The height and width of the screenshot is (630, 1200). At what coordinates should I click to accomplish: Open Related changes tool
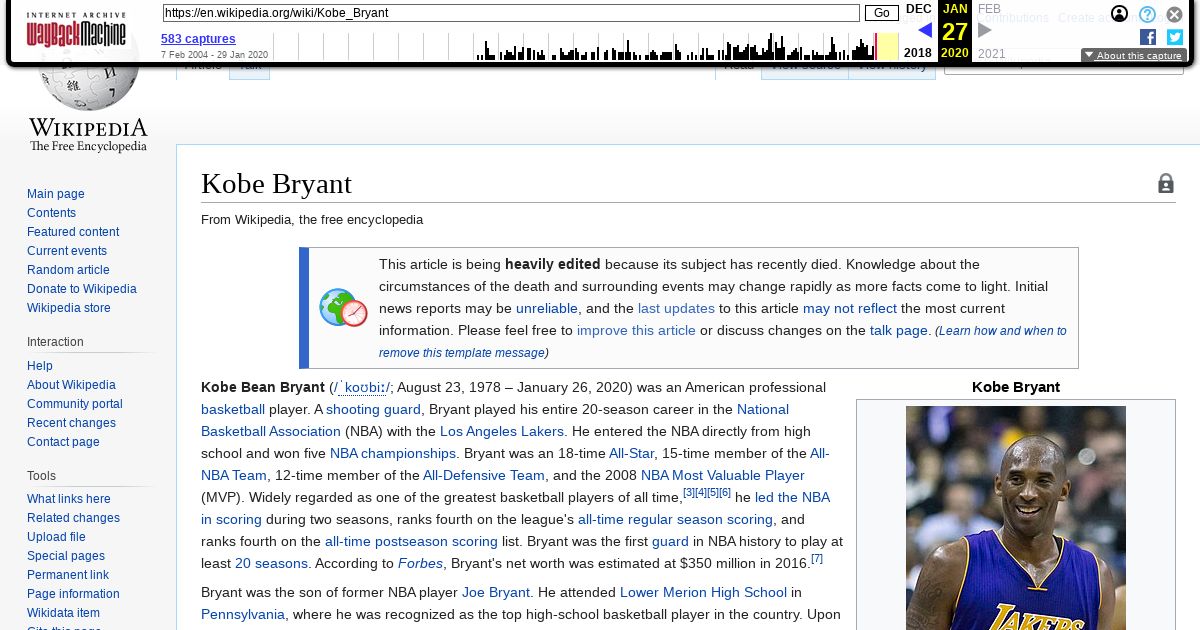[x=73, y=518]
